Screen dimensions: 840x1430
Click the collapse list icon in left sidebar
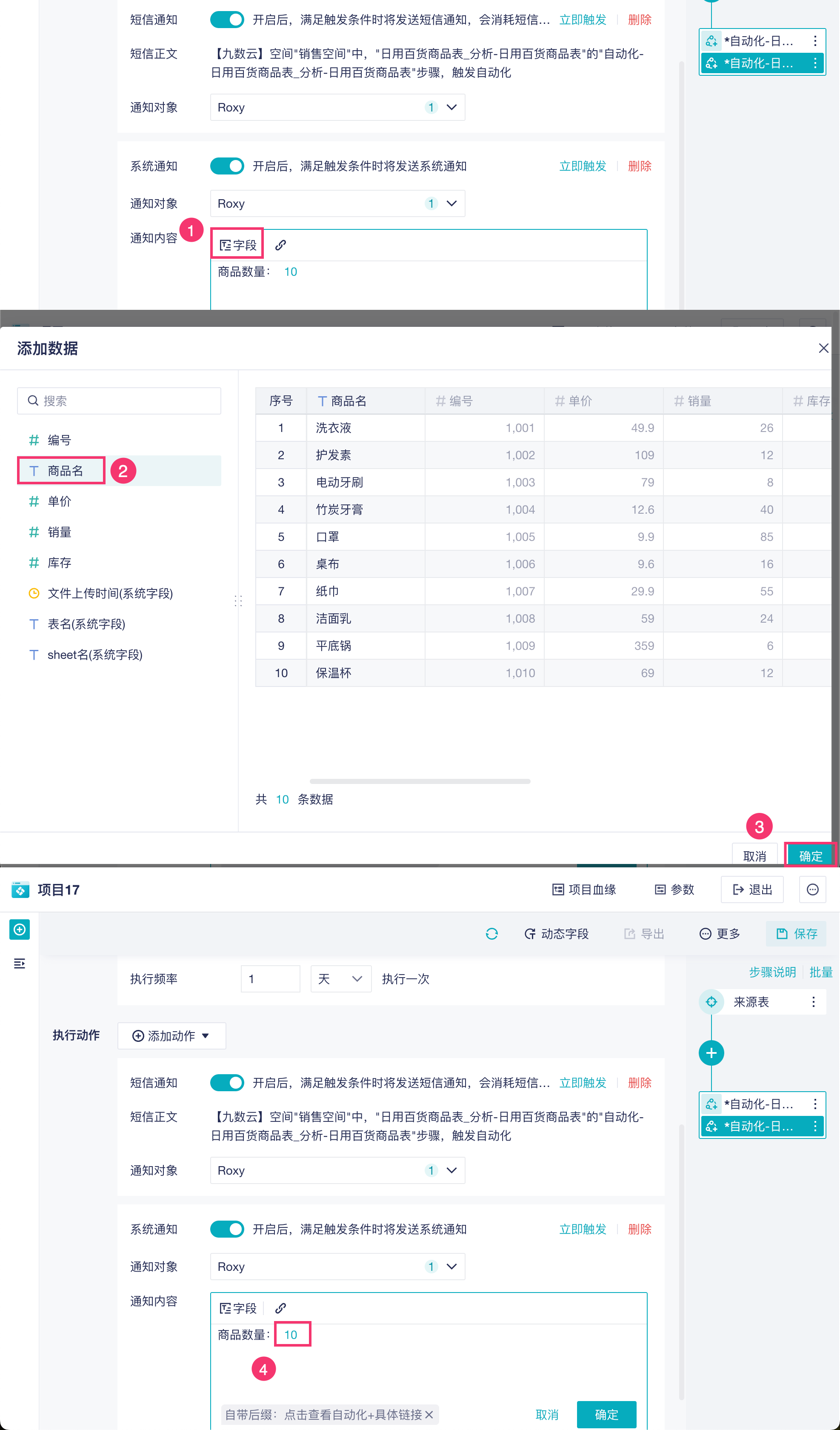(x=19, y=963)
